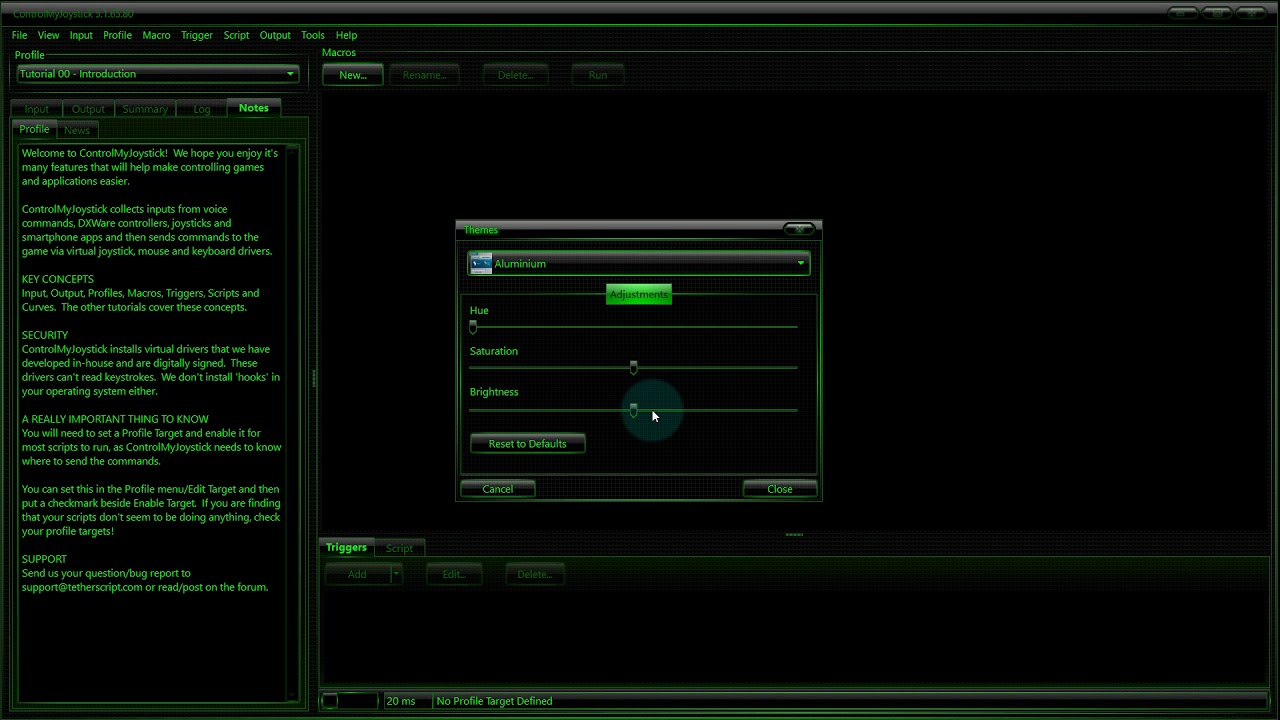Open the Help menu
Image resolution: width=1280 pixels, height=720 pixels.
346,35
